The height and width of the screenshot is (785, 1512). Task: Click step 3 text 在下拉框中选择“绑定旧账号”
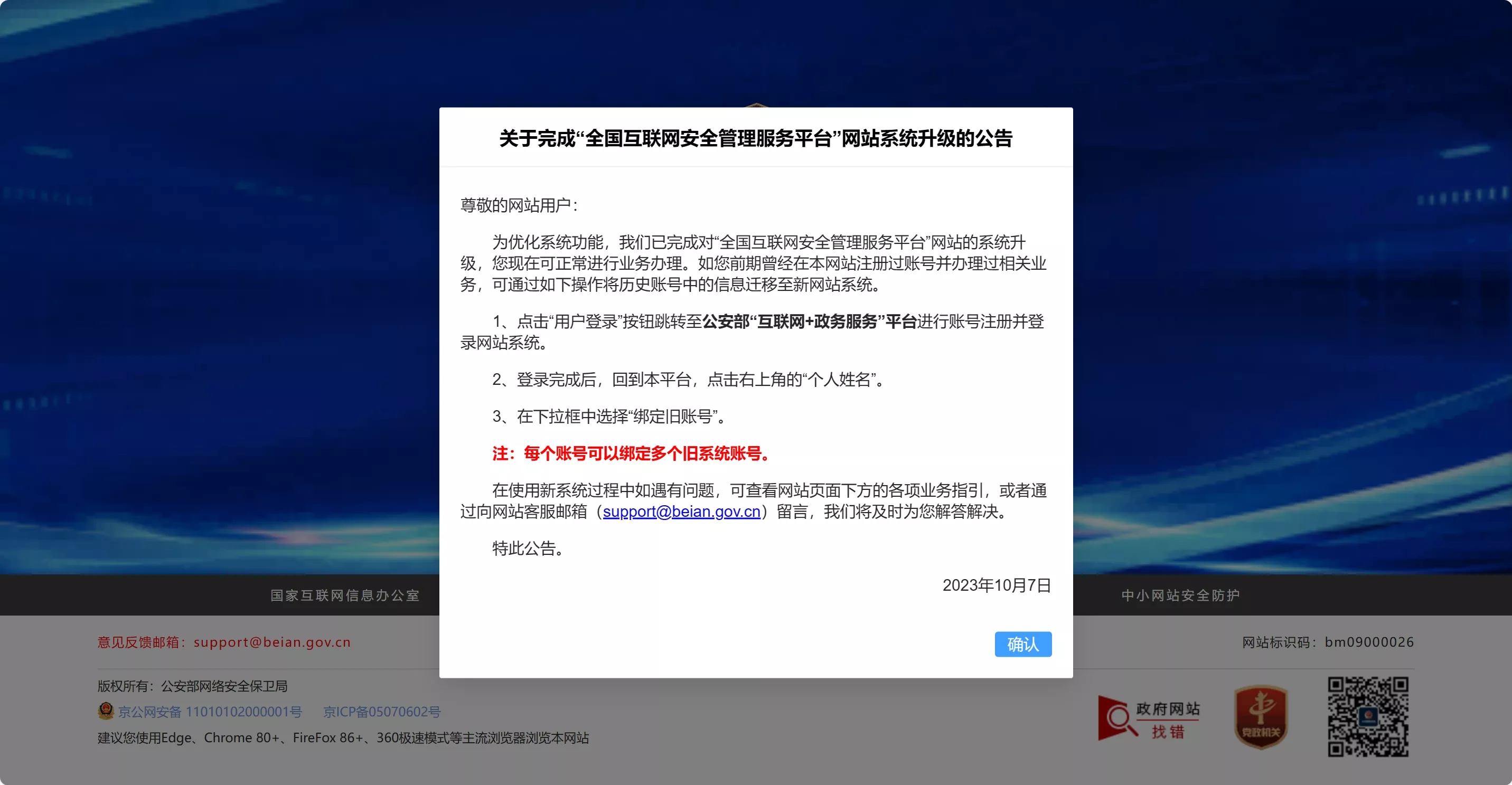[x=610, y=417]
